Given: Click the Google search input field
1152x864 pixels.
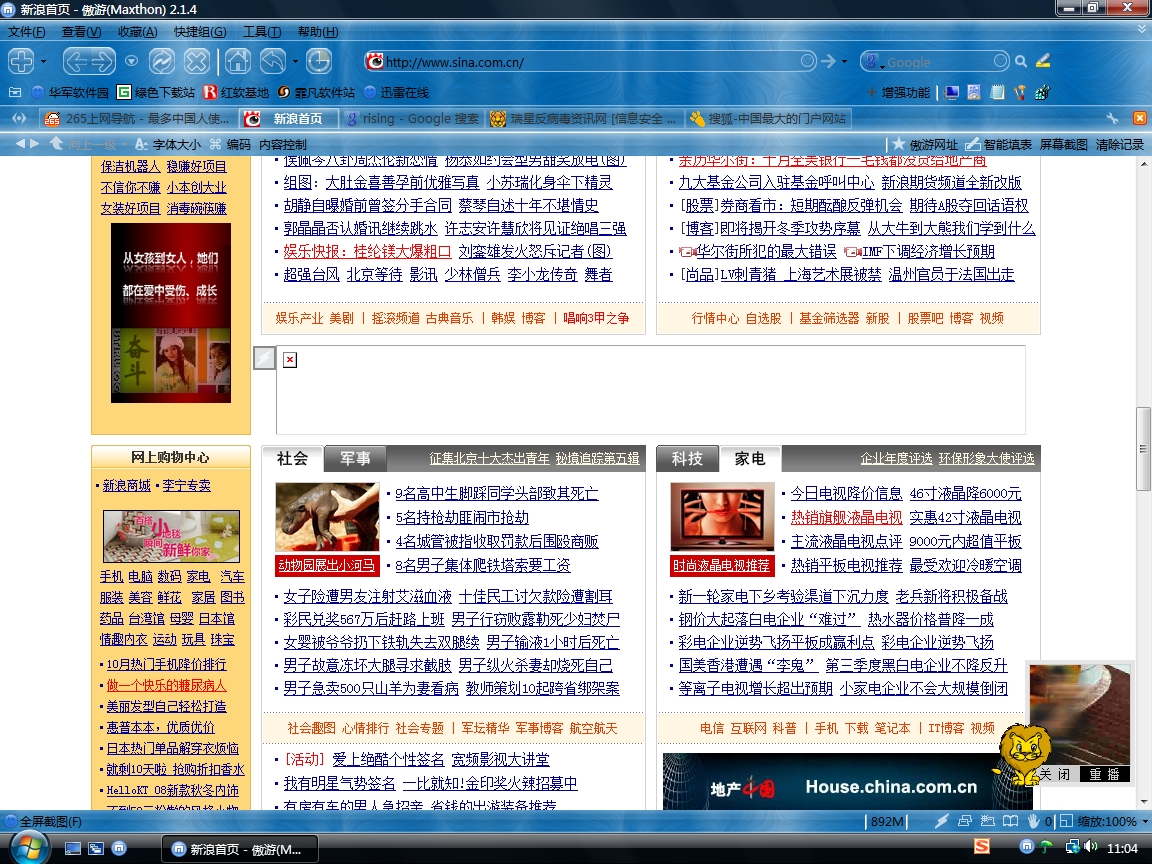Looking at the screenshot, I should tap(938, 62).
